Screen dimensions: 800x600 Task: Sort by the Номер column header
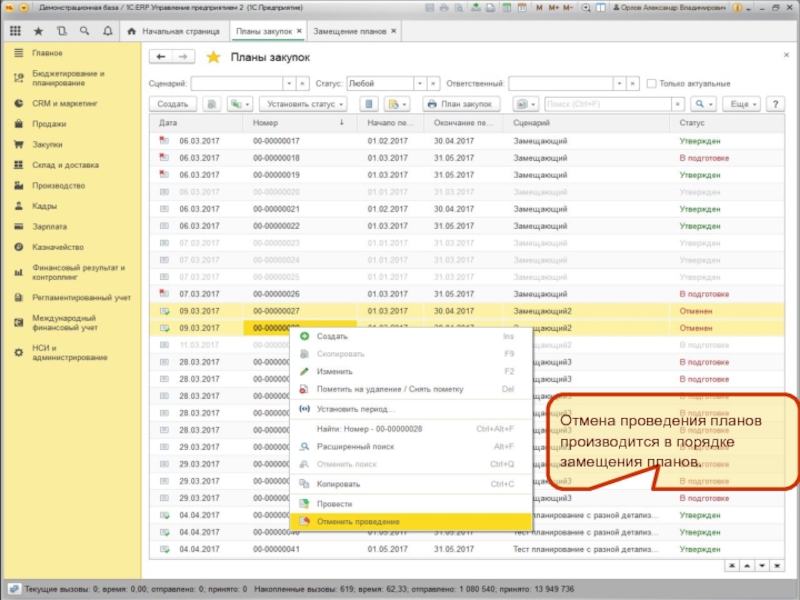coord(265,123)
